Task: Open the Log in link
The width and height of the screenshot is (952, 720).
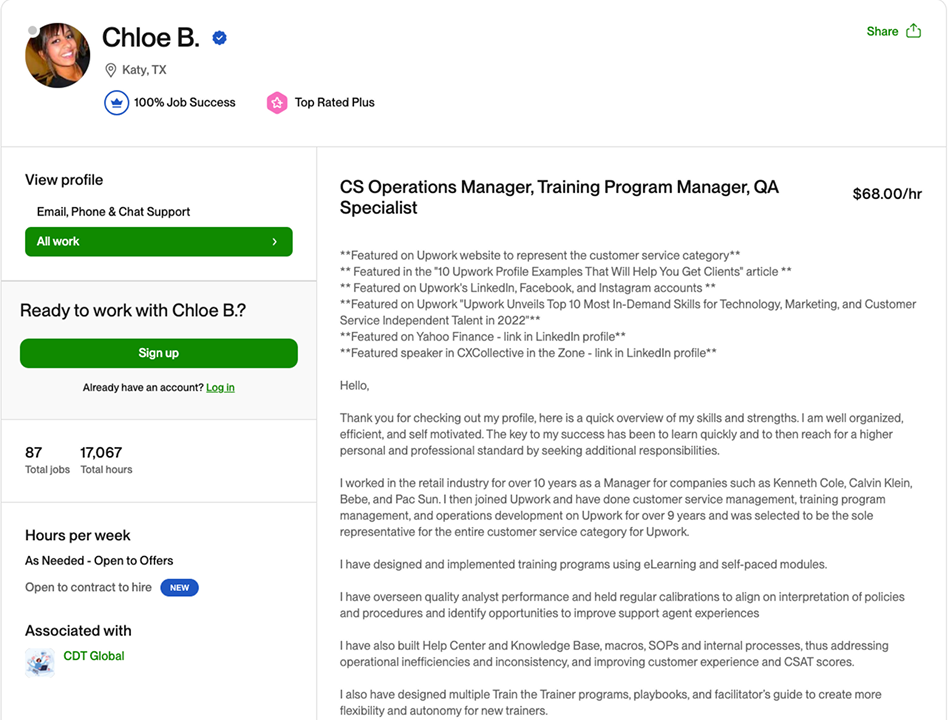Action: 220,388
